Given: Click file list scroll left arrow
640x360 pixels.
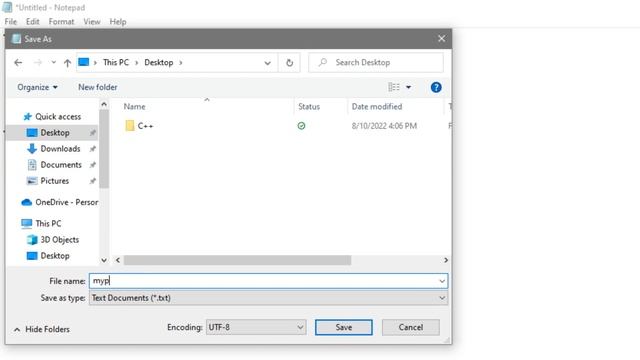Looking at the screenshot, I should [118, 260].
